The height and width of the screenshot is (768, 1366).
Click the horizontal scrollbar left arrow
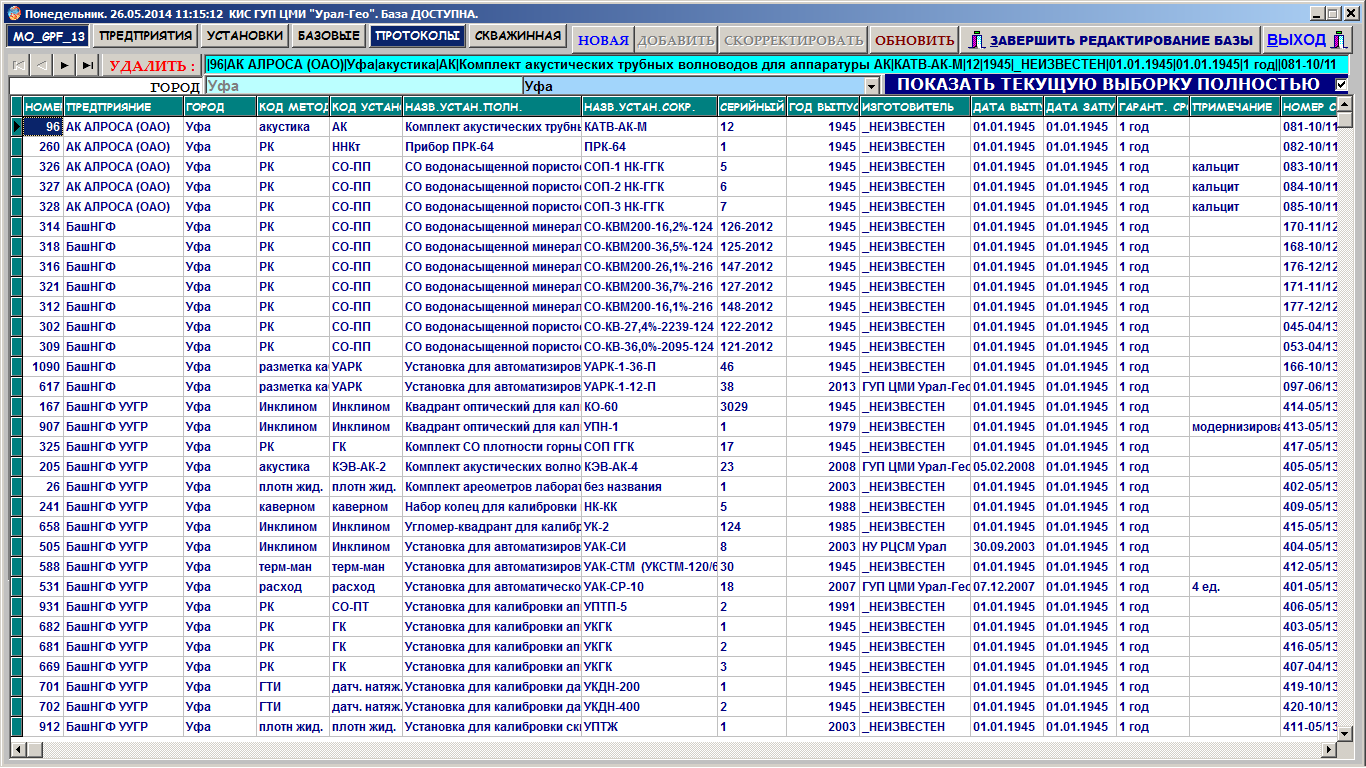coord(17,749)
